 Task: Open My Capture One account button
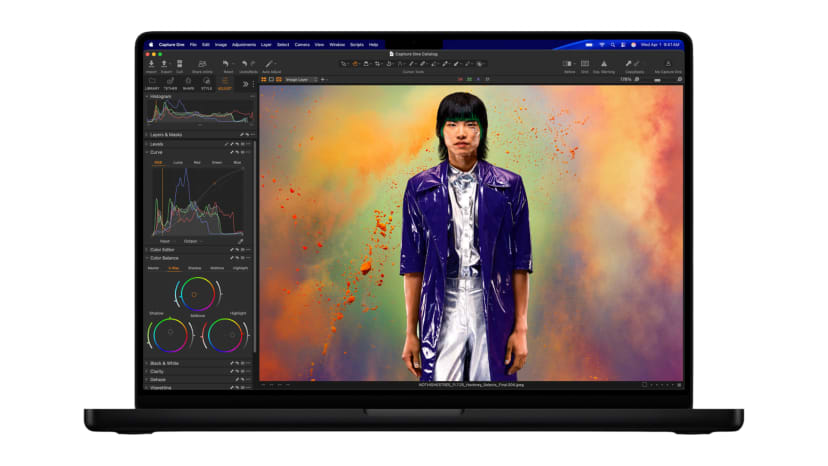pyautogui.click(x=667, y=65)
